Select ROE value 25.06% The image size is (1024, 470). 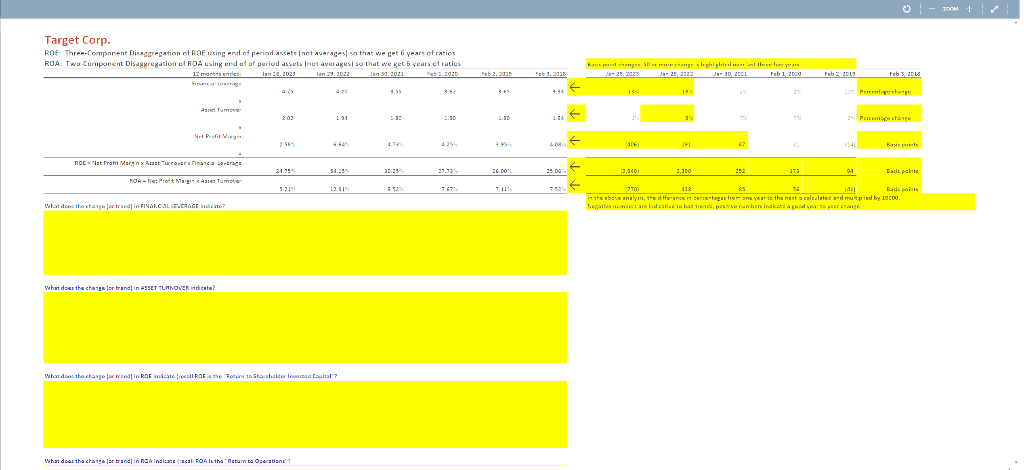557,171
